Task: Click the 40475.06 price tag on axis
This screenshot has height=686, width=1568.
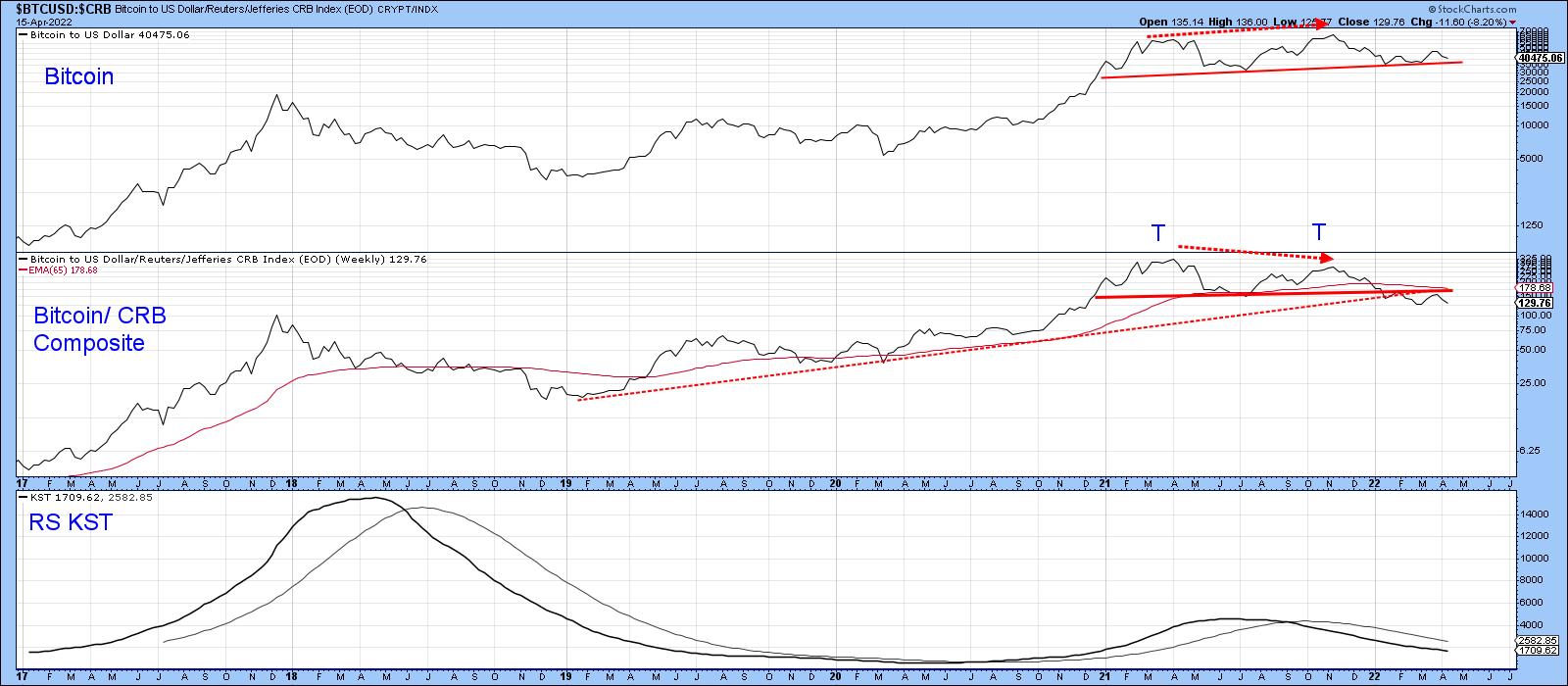Action: pyautogui.click(x=1527, y=58)
